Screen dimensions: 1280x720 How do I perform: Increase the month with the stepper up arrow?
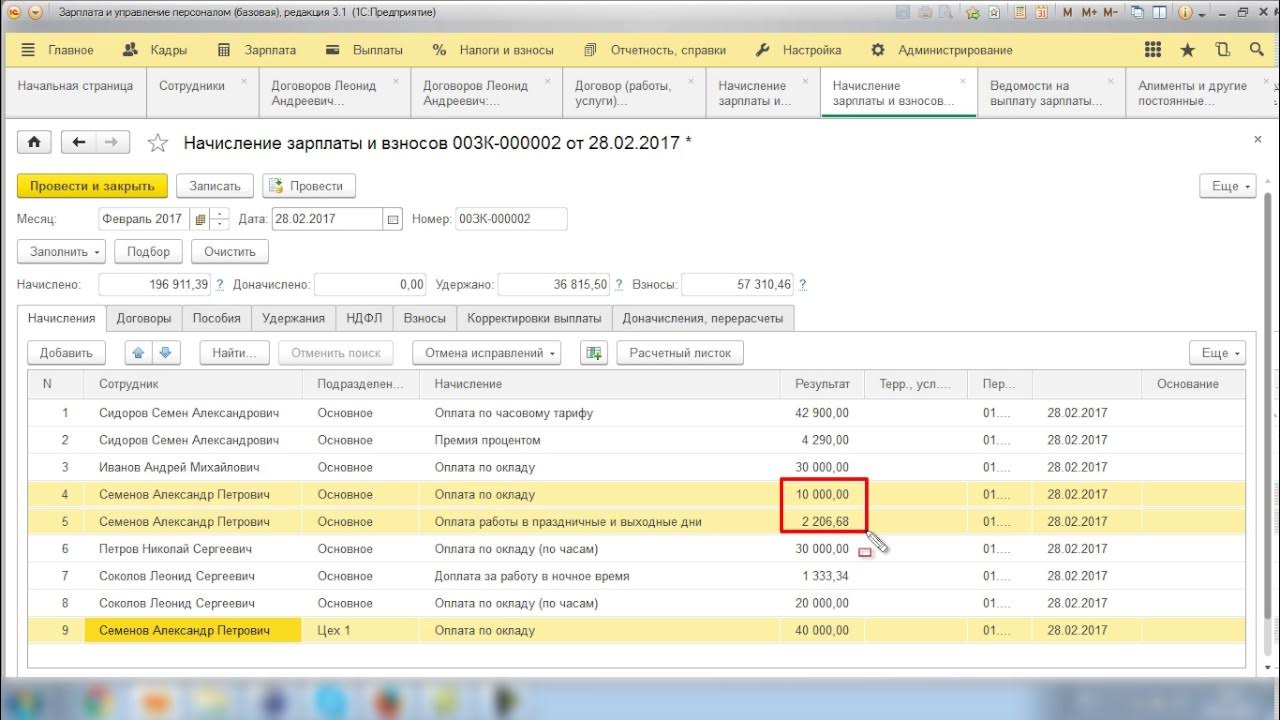[x=220, y=214]
